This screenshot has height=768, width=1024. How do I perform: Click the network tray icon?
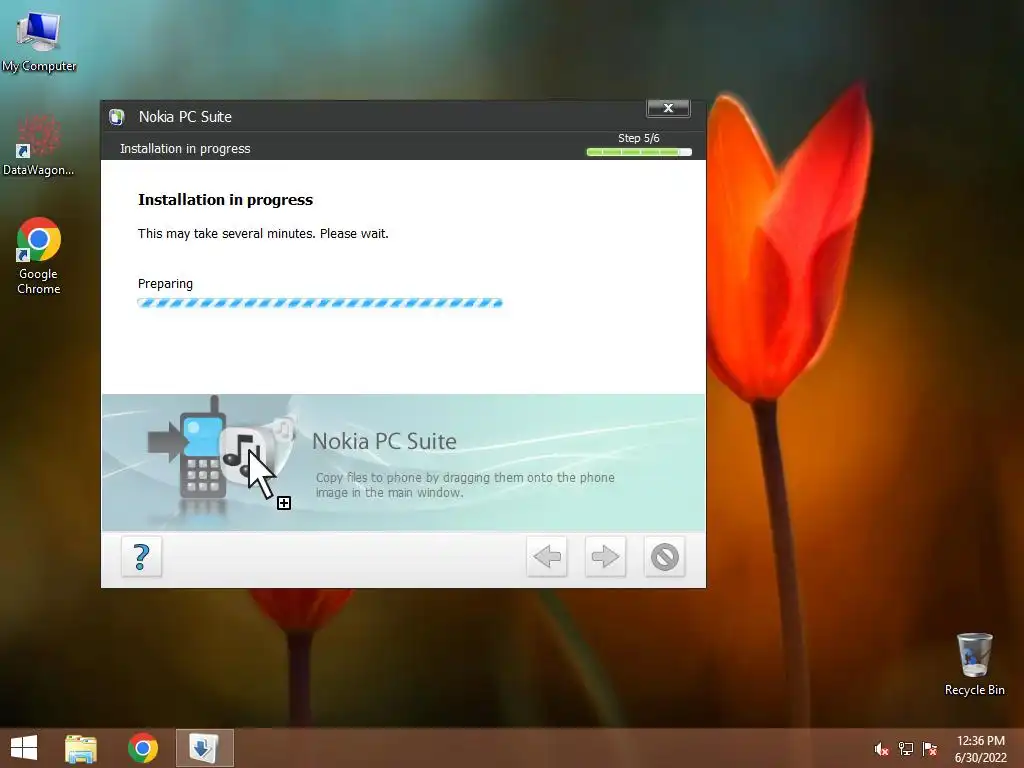[906, 749]
